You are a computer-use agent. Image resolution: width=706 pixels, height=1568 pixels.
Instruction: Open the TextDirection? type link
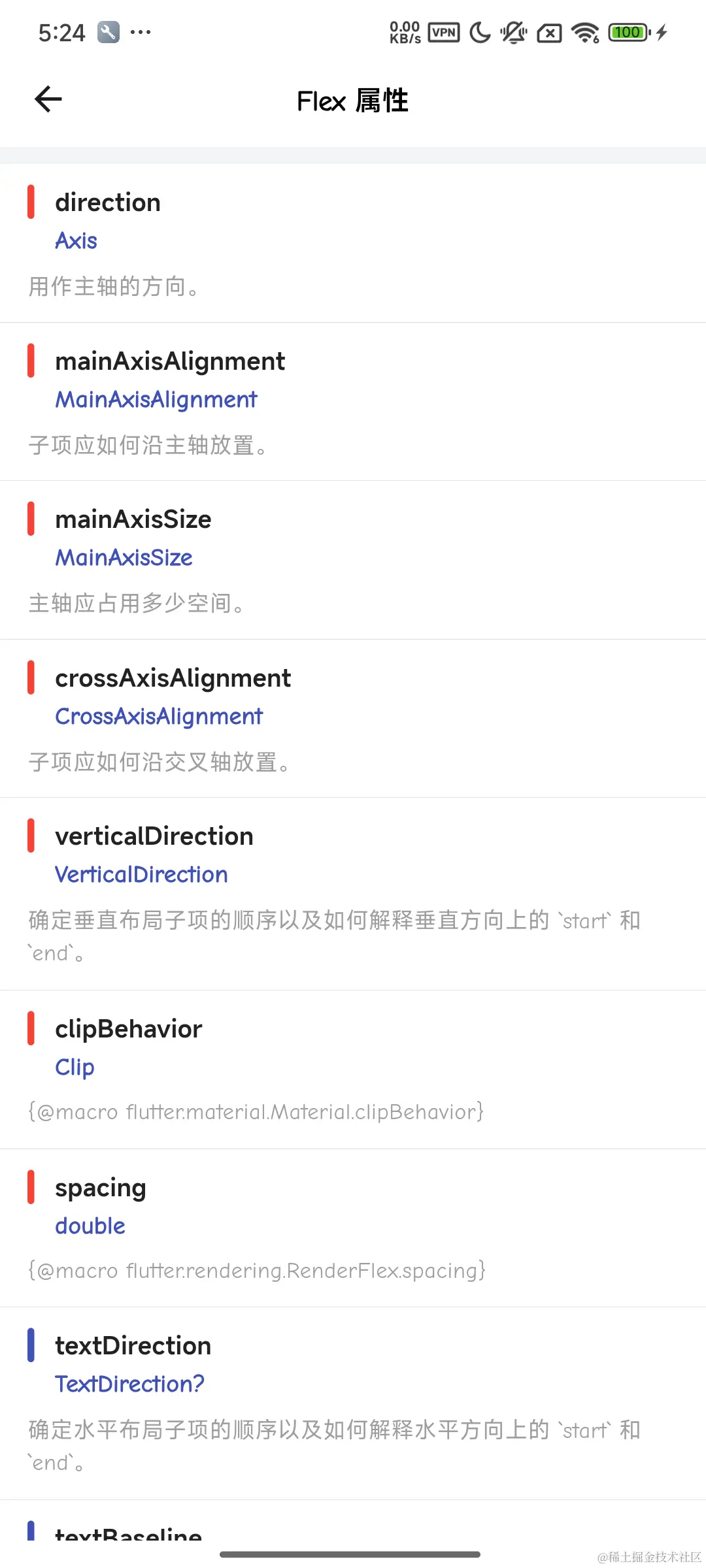[x=129, y=1384]
